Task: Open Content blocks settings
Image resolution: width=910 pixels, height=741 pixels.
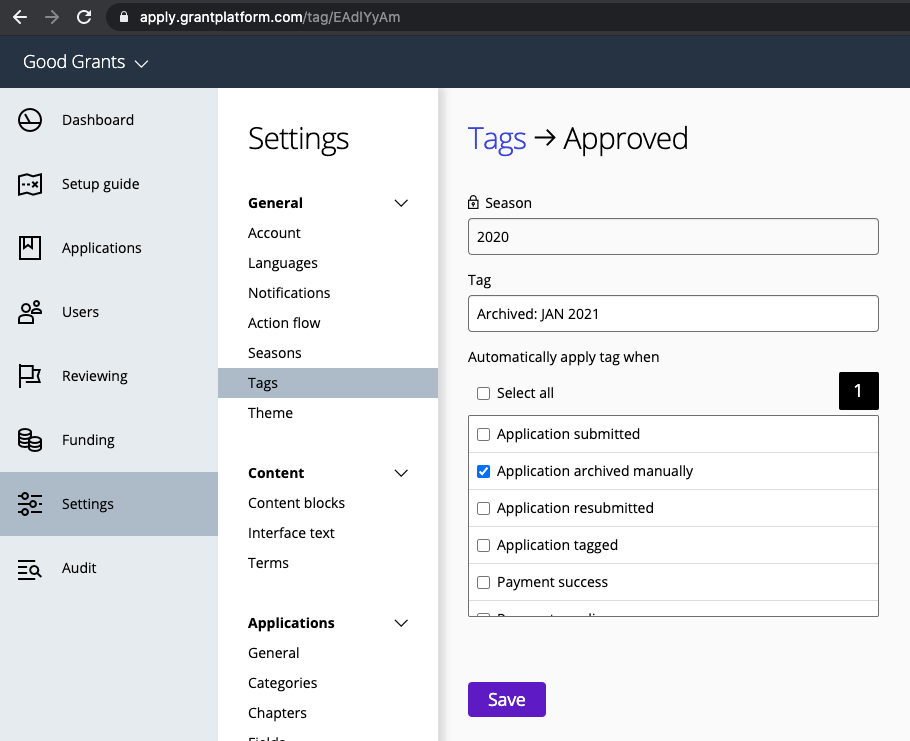Action: pos(296,503)
